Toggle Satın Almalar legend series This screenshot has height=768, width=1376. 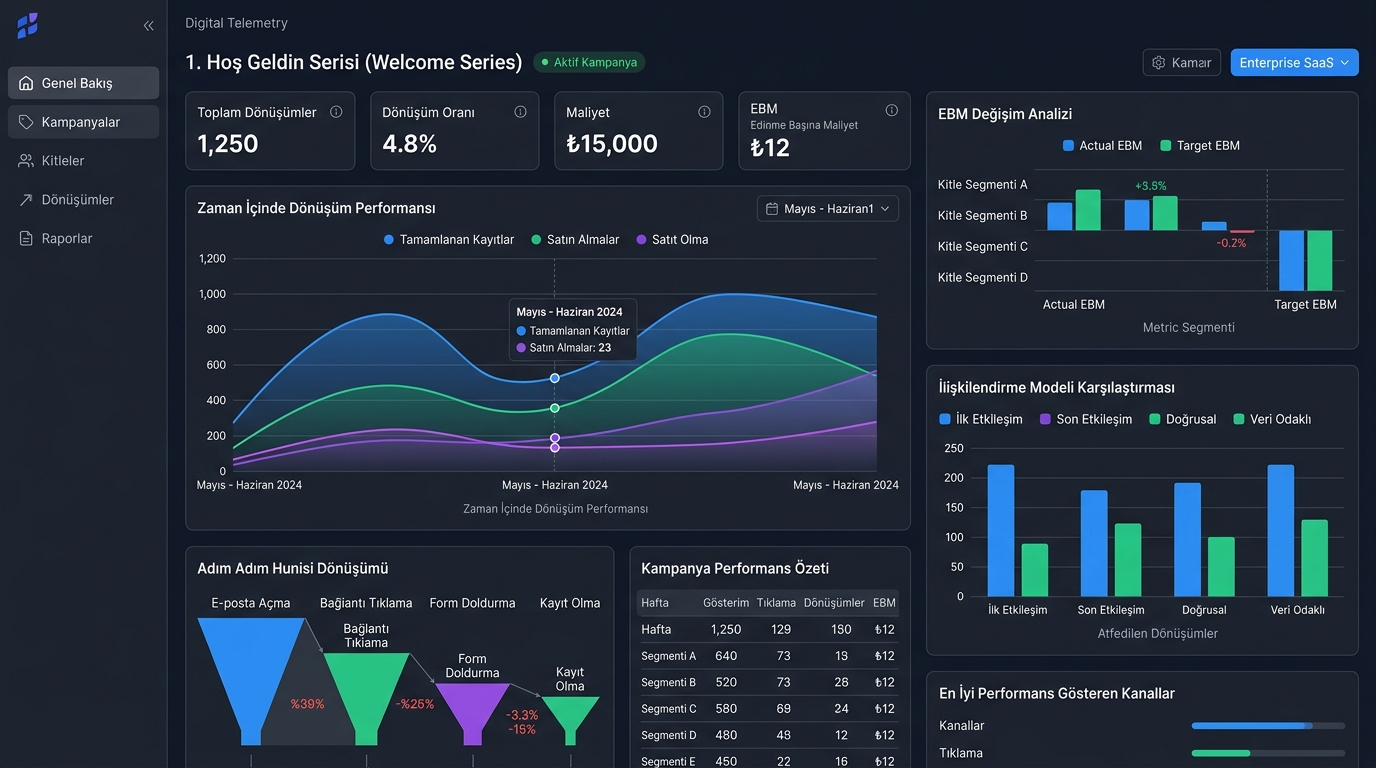(x=575, y=240)
